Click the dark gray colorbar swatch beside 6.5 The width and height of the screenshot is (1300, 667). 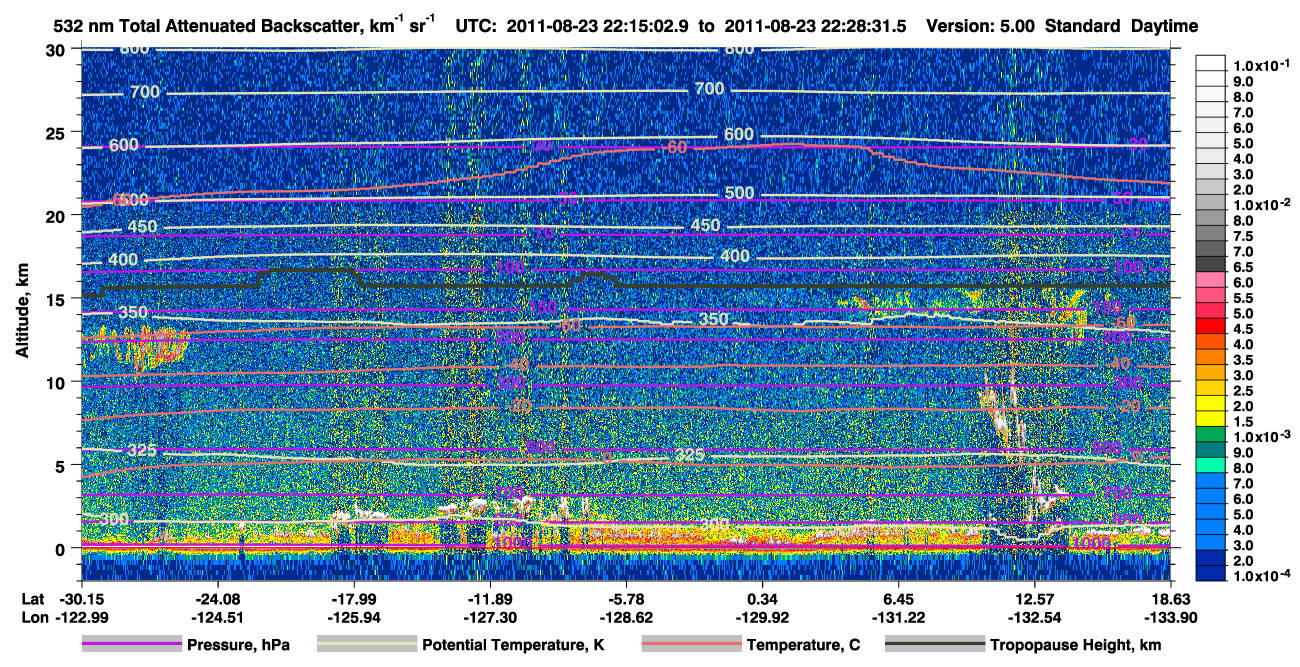[x=1212, y=263]
